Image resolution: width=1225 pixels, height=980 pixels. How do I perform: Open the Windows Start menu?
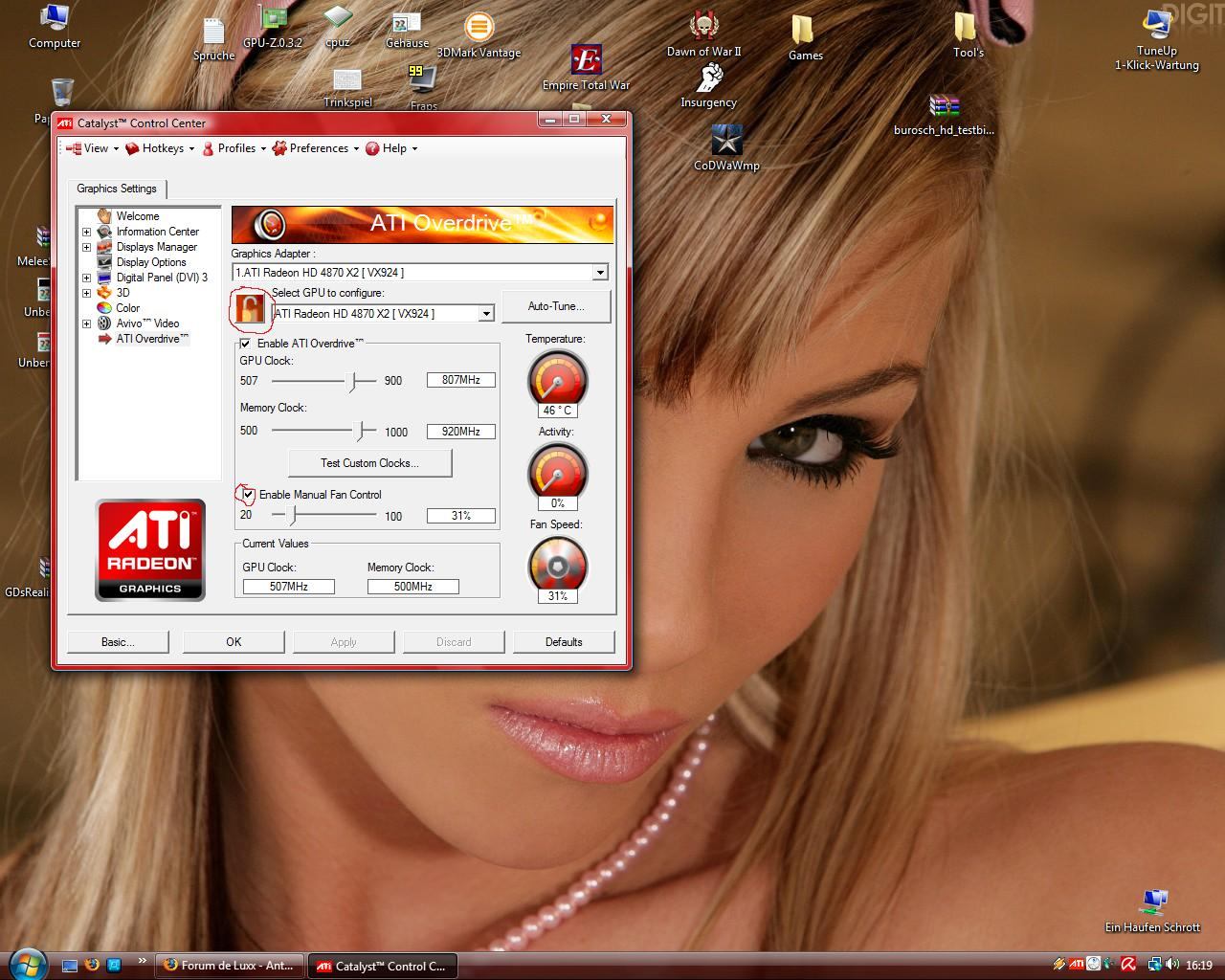click(x=26, y=963)
